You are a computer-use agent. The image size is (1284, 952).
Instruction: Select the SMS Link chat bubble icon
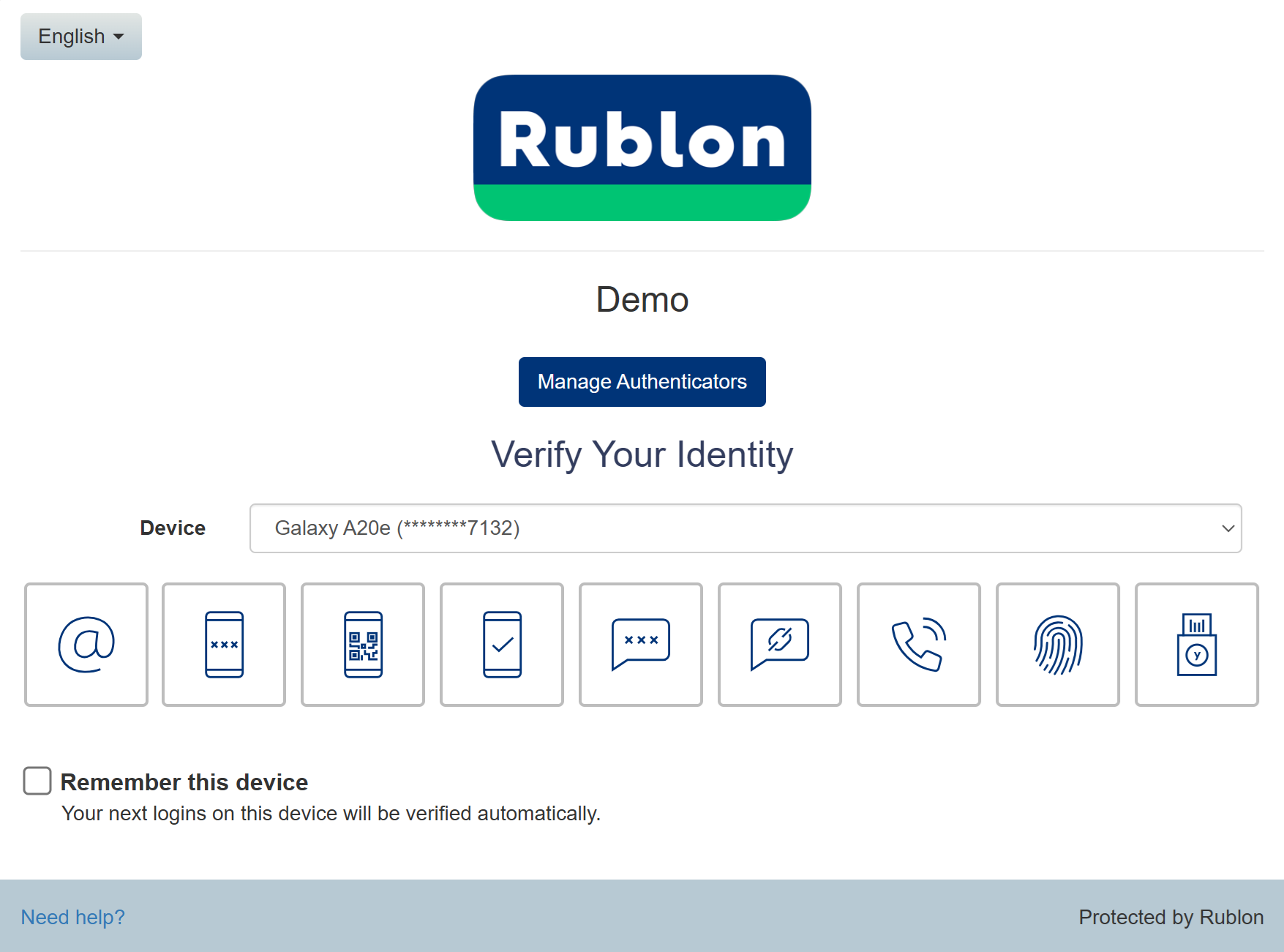780,645
